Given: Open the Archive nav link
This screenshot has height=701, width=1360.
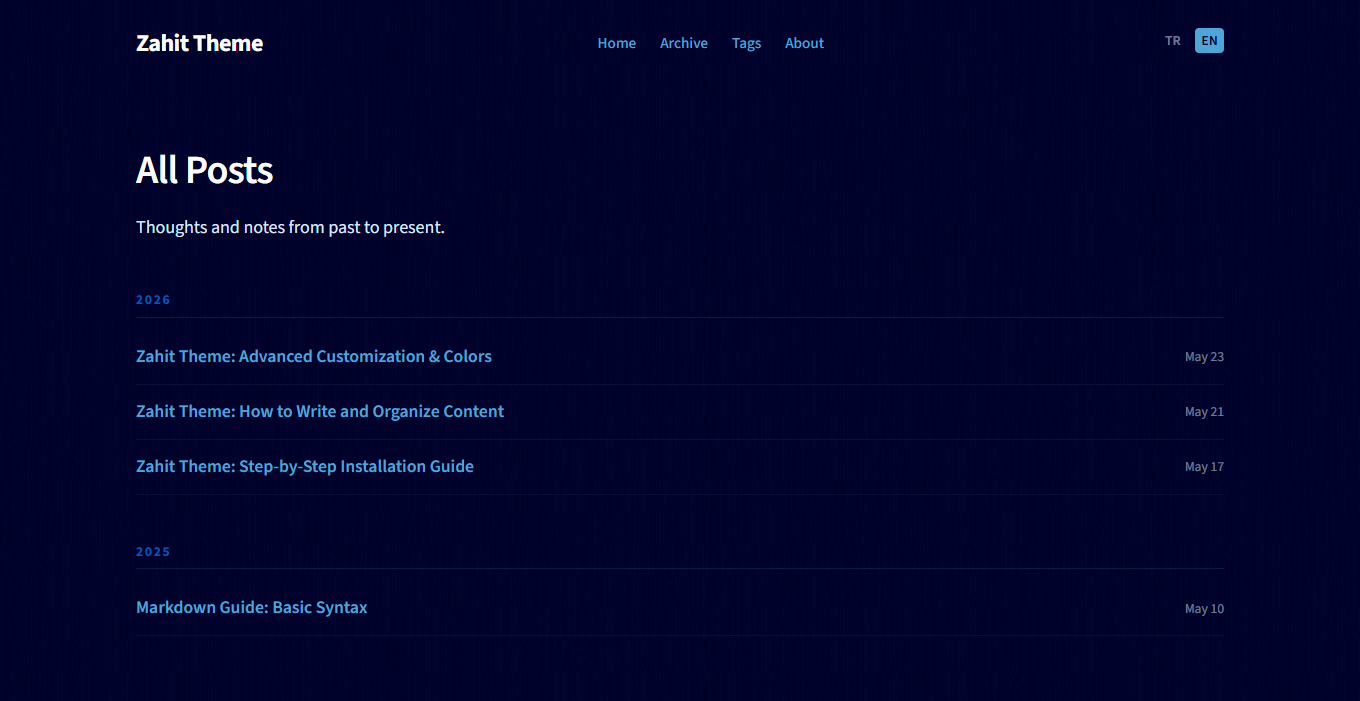Looking at the screenshot, I should tap(684, 43).
